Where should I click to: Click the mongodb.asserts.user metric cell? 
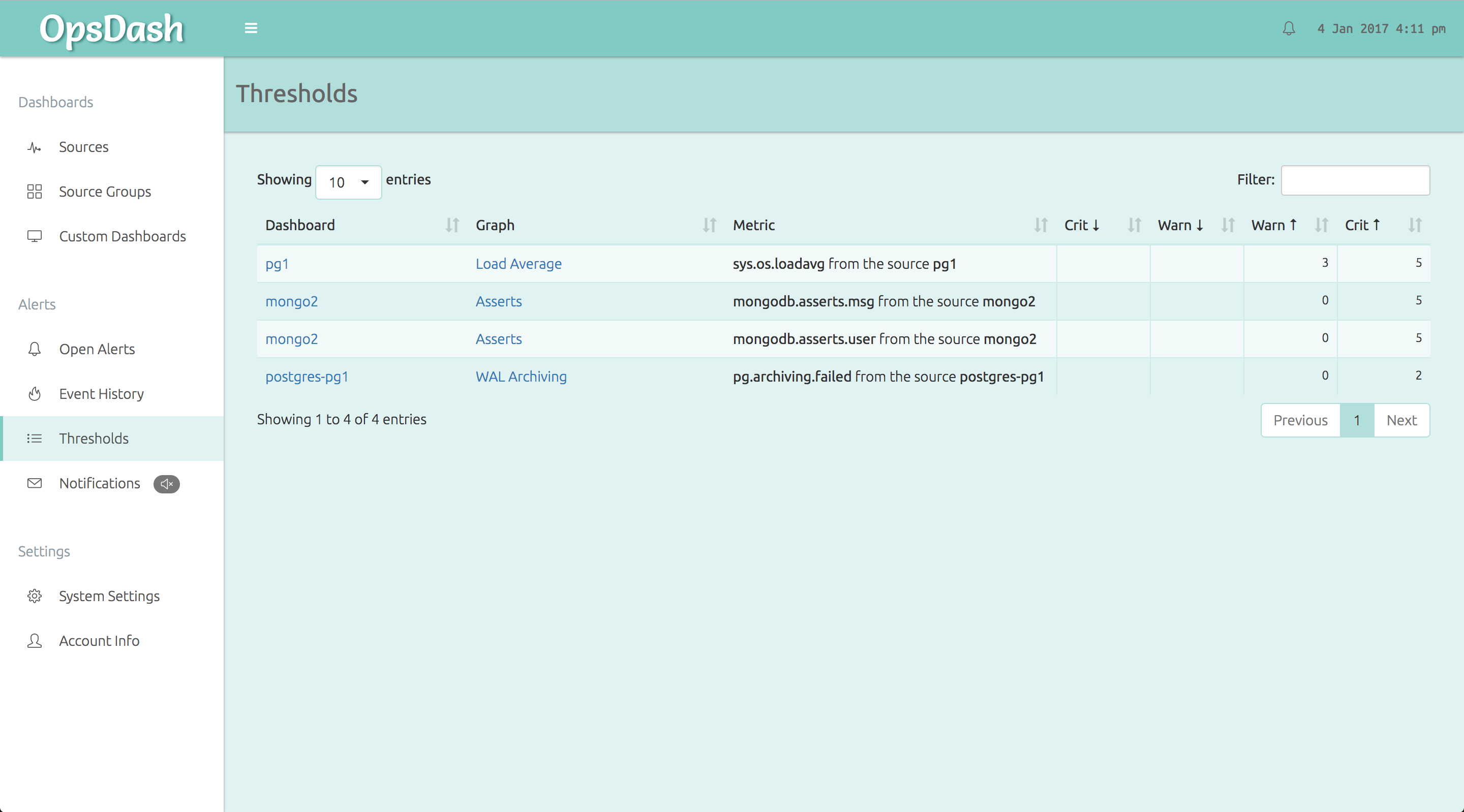coord(891,338)
